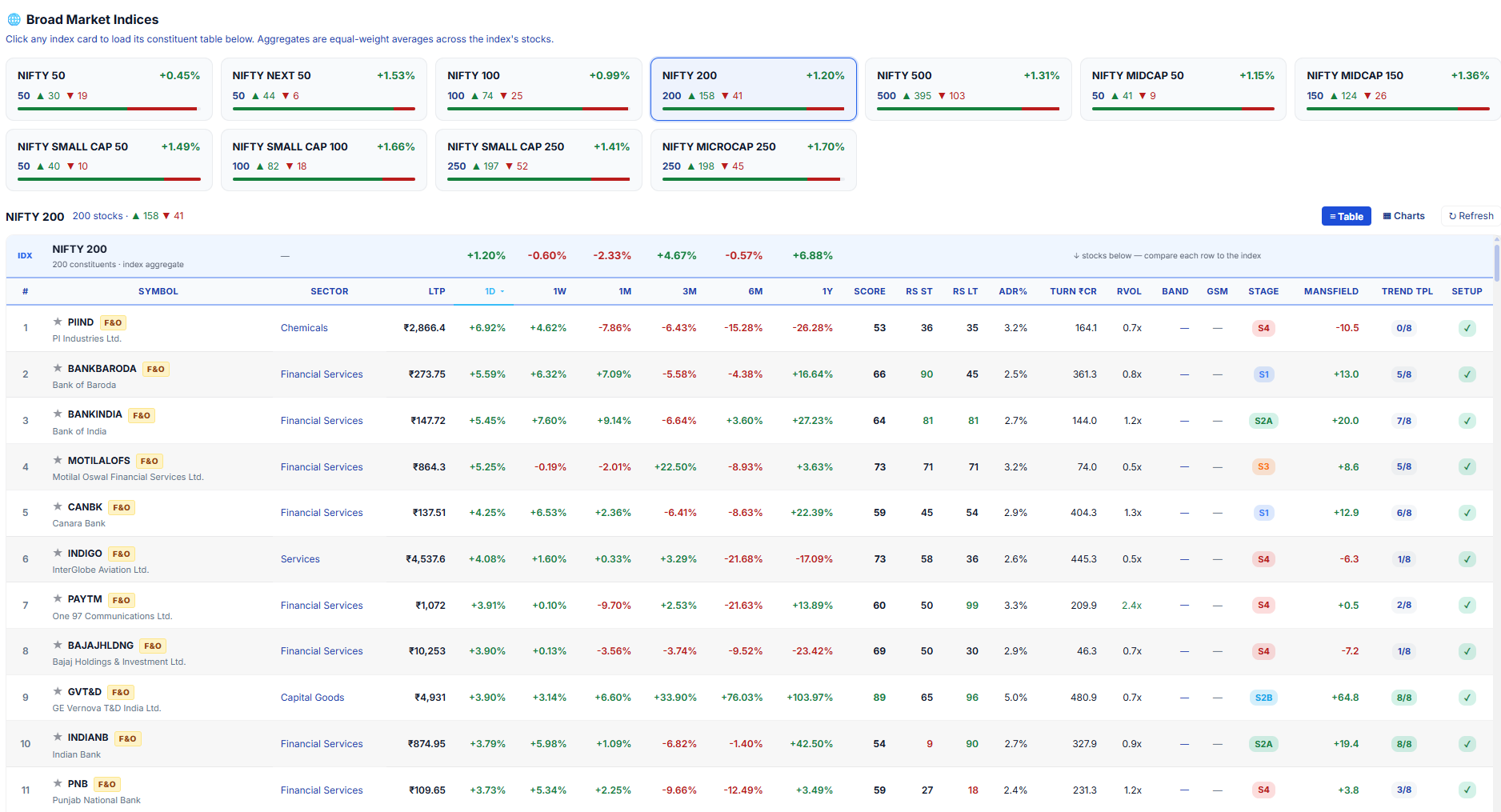Open NIFTY SMALL CAP 50 card

109,160
